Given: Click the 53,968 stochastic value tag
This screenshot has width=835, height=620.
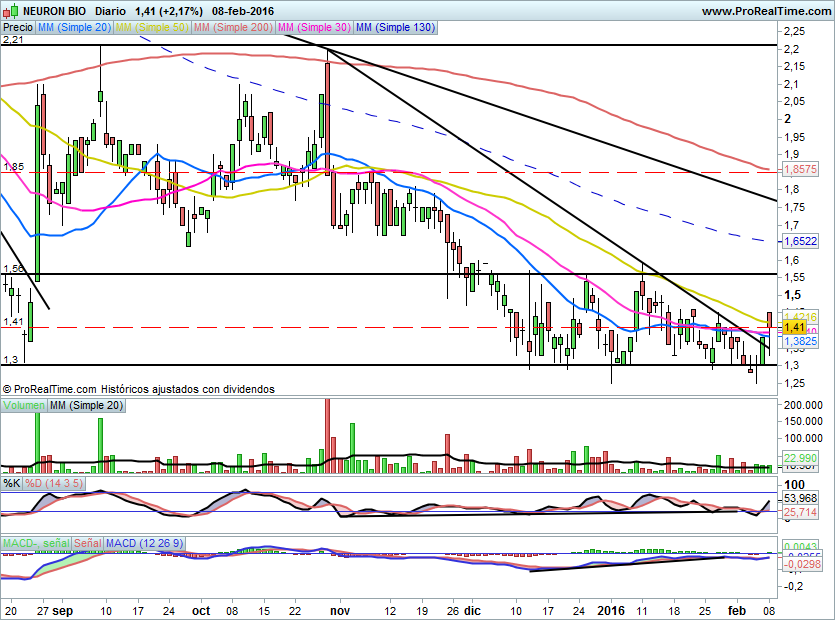Looking at the screenshot, I should [800, 498].
